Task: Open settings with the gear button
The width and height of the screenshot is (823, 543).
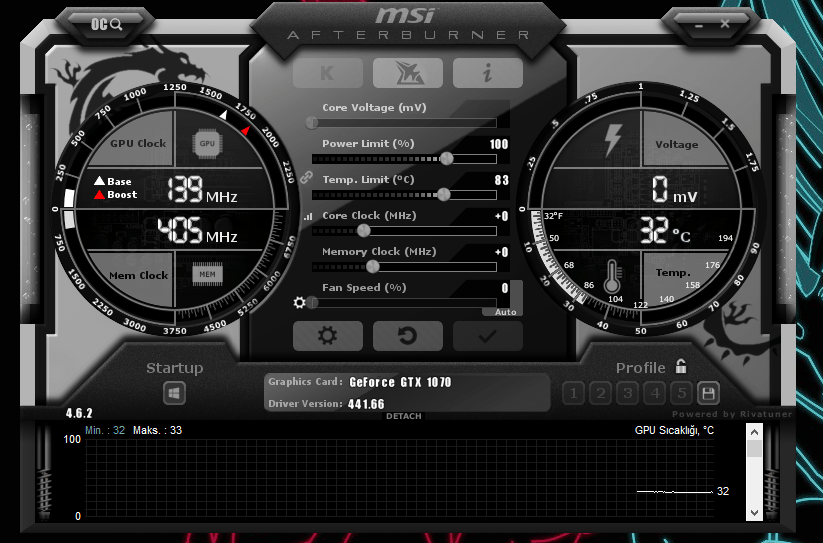Action: tap(328, 336)
